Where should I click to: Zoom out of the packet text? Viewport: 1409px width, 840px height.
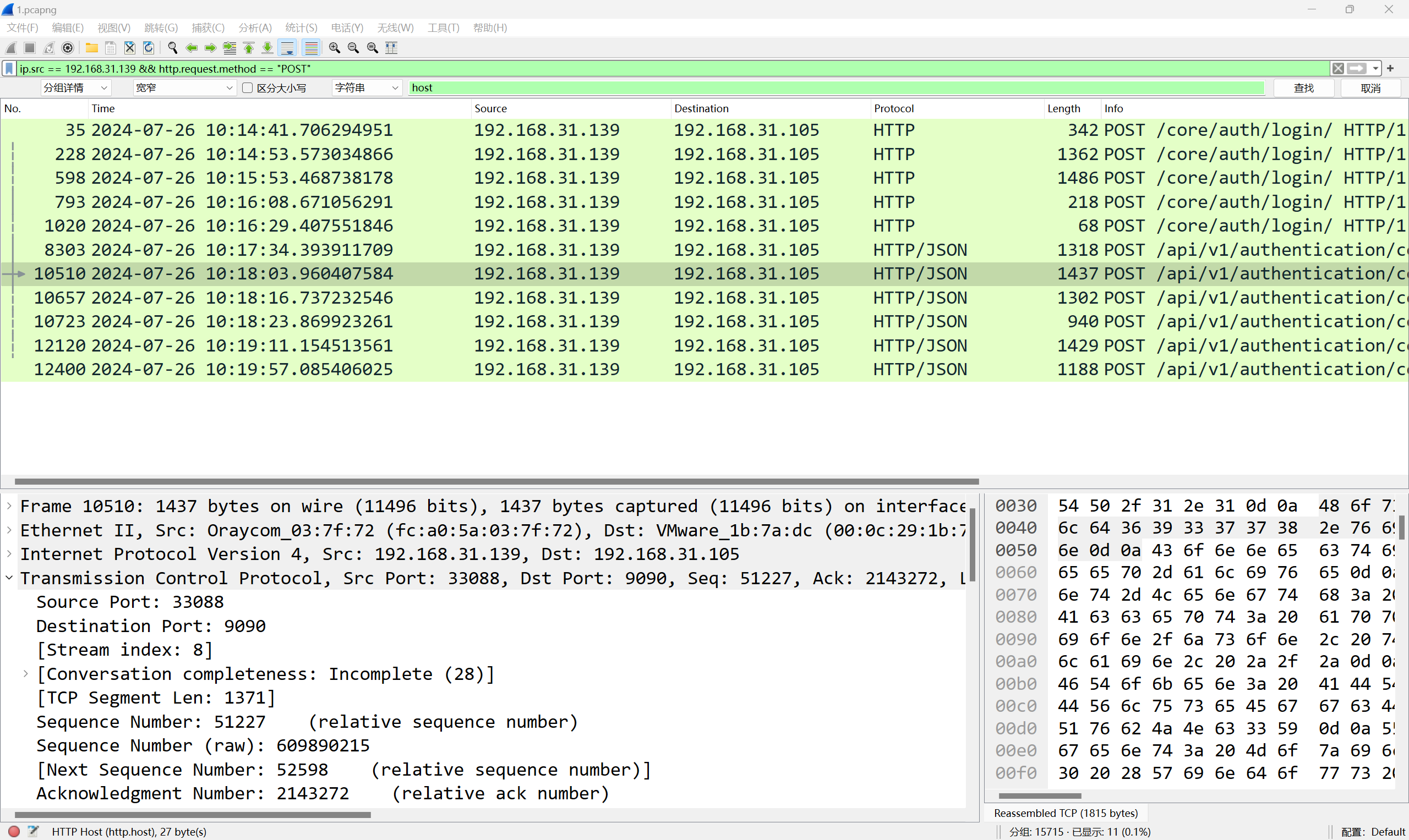pos(353,48)
